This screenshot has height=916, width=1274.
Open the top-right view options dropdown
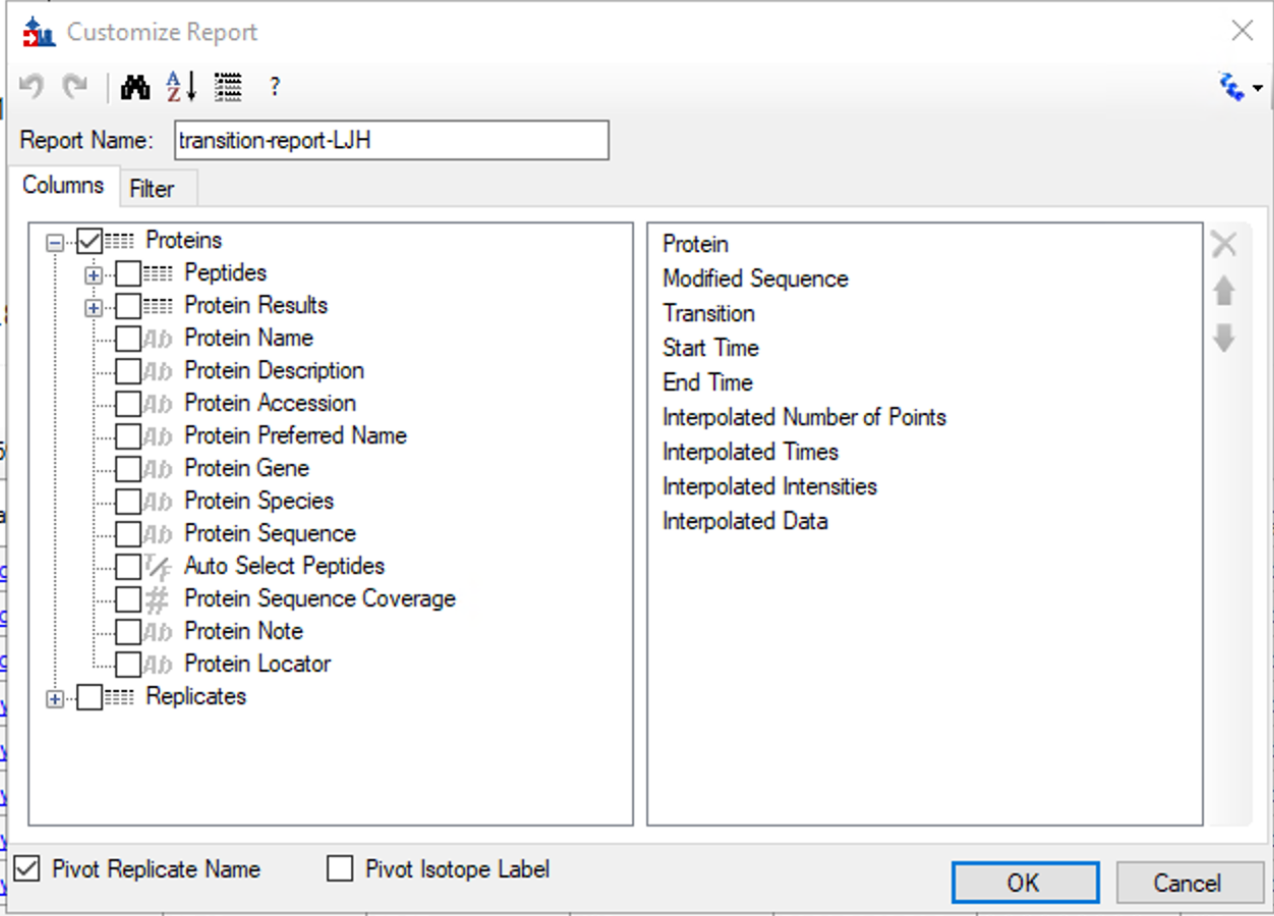point(1241,88)
